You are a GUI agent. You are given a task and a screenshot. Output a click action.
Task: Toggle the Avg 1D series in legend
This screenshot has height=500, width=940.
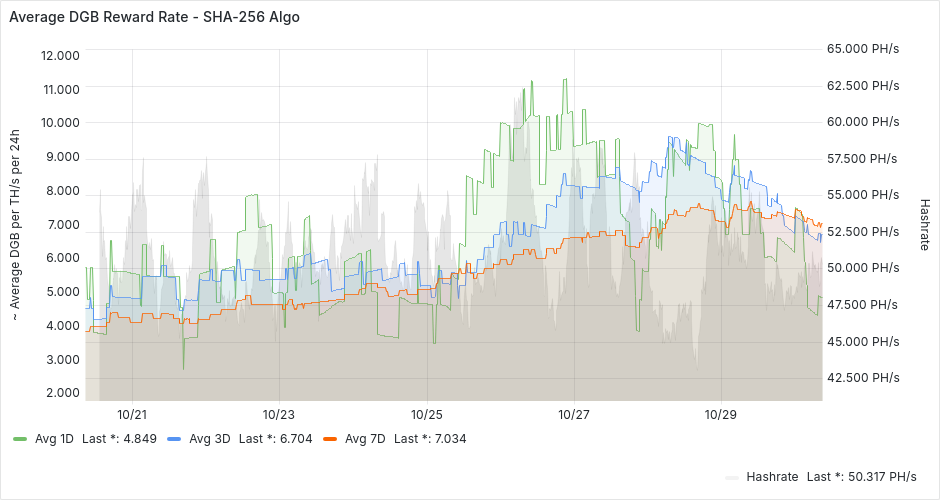(x=54, y=438)
